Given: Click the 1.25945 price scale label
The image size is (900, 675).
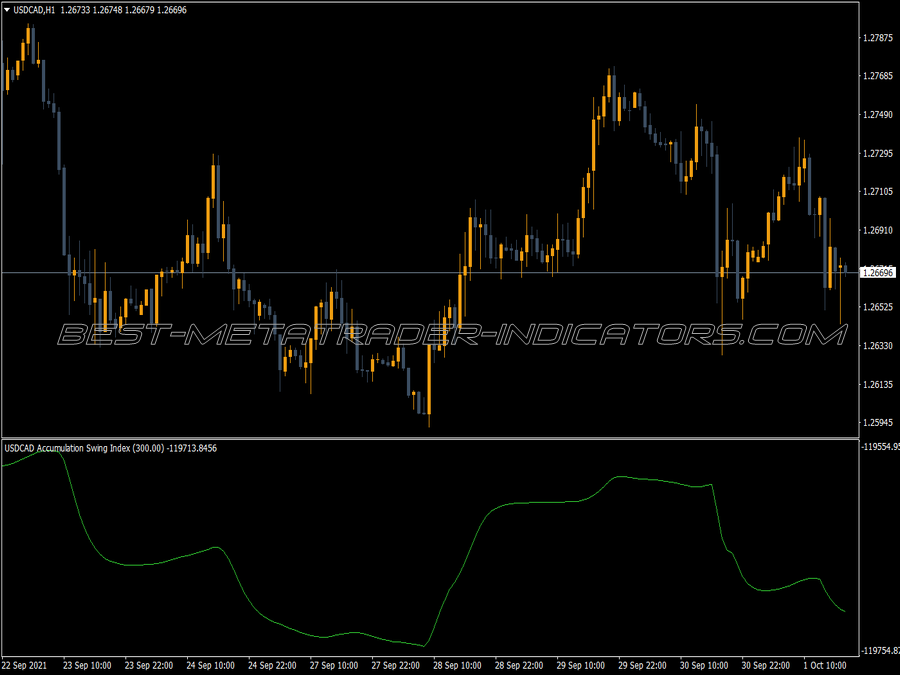Looking at the screenshot, I should 878,422.
